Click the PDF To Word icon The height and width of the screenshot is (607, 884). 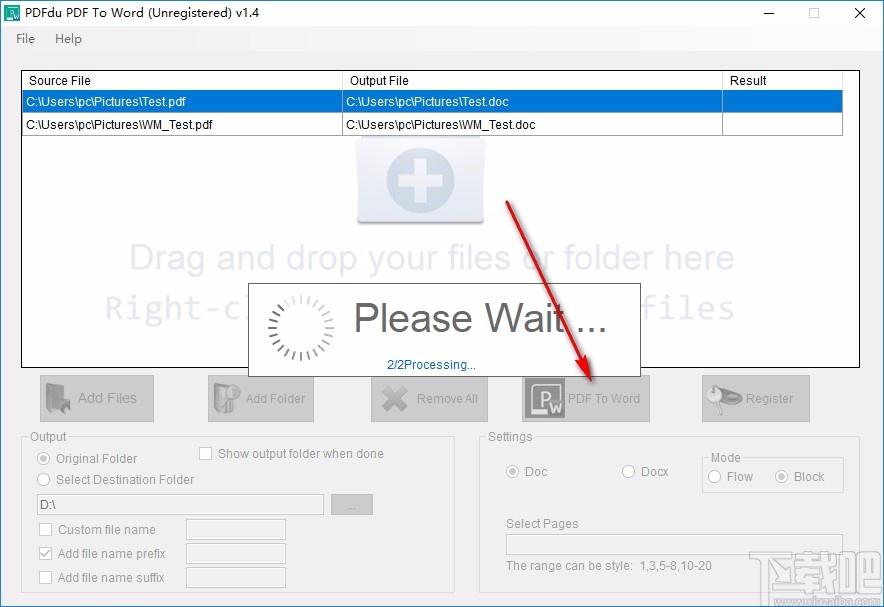pyautogui.click(x=544, y=398)
